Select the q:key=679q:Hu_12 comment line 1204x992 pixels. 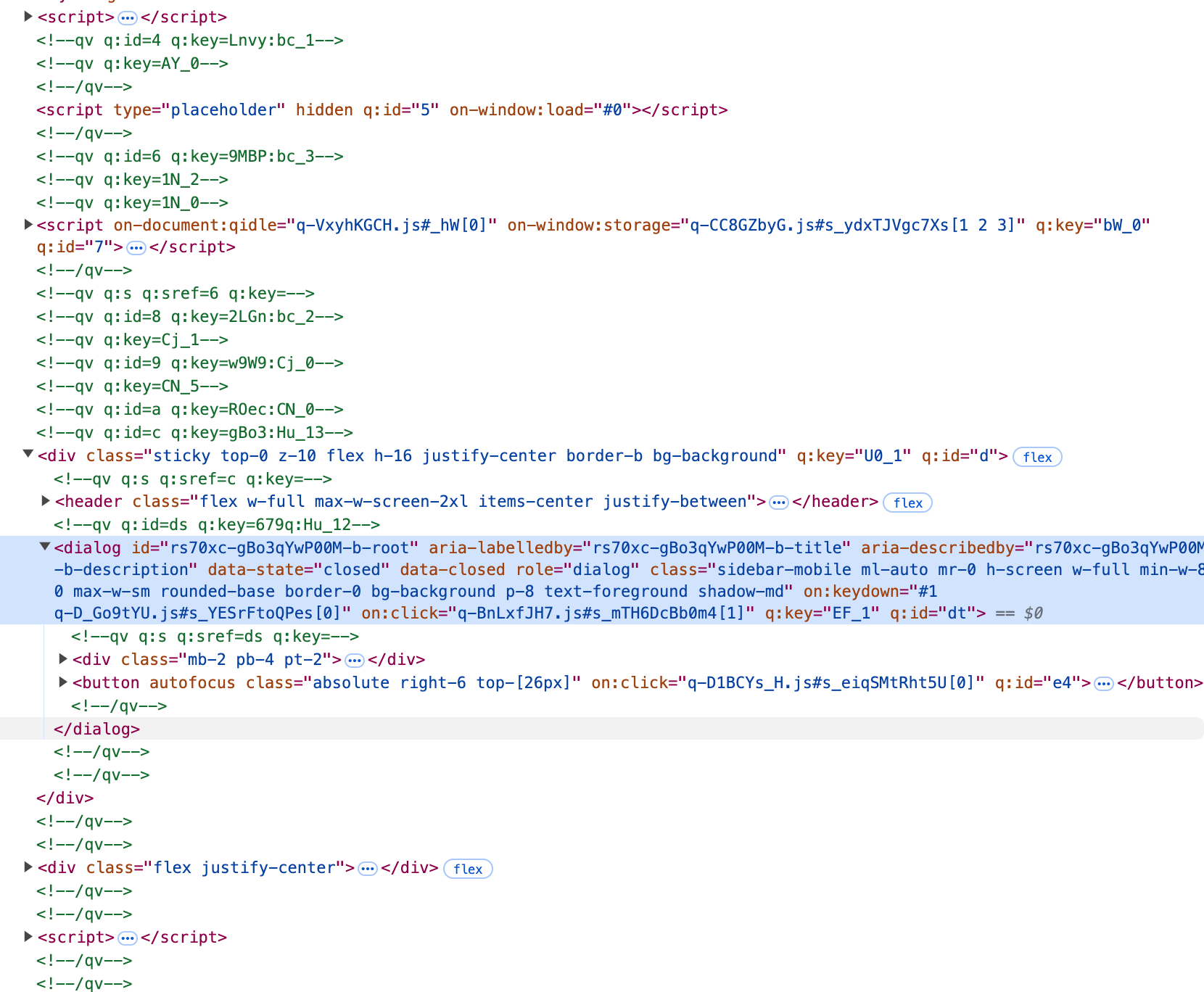(216, 524)
